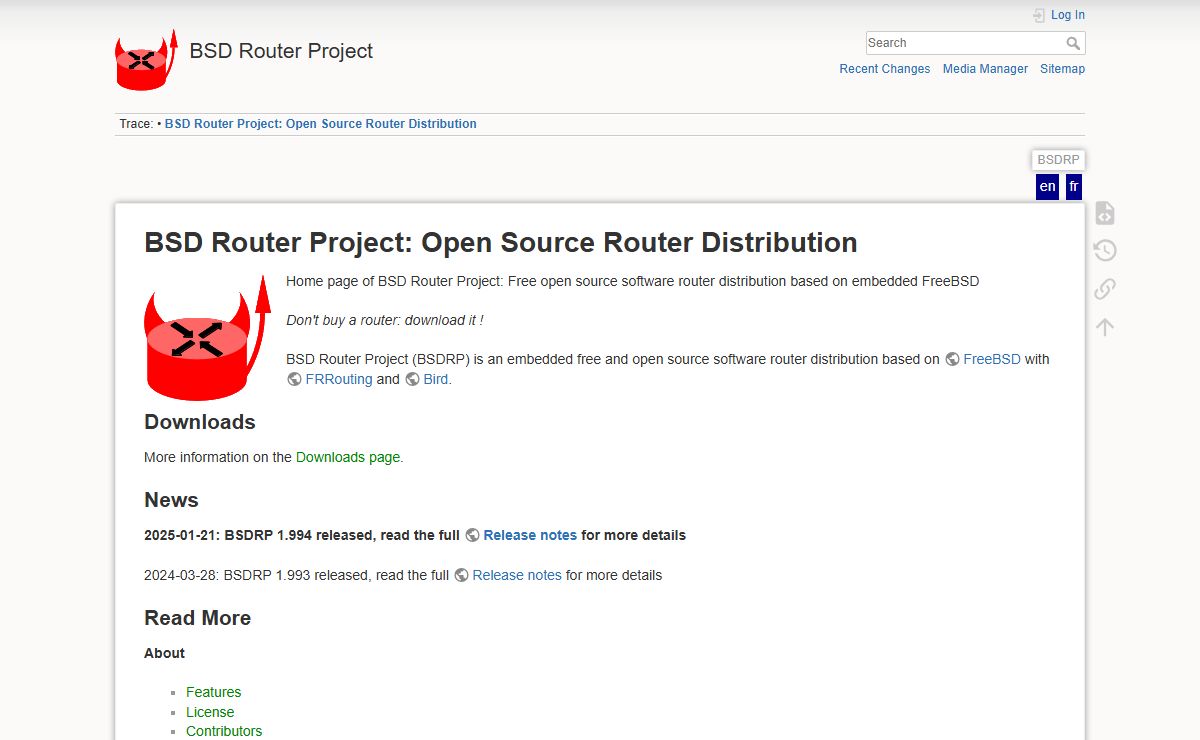The width and height of the screenshot is (1200, 740).
Task: Click the Read More heading
Action: (197, 618)
